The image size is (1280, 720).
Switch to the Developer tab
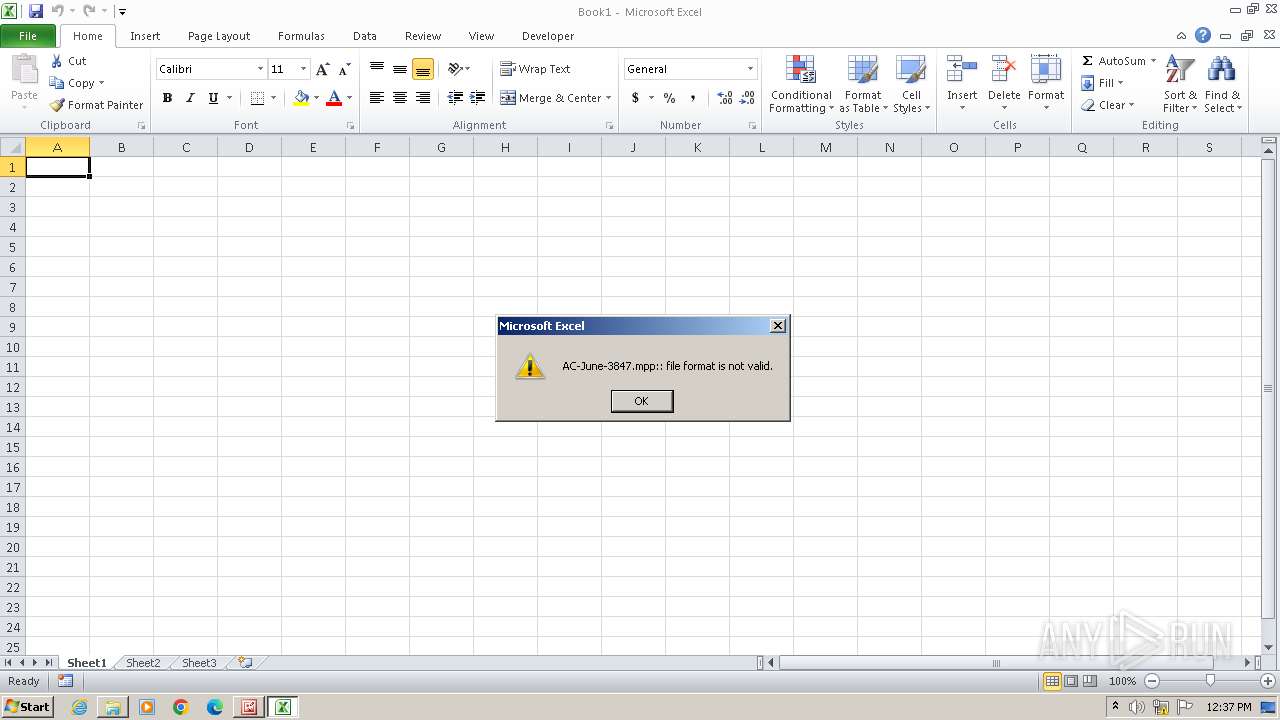pos(548,36)
